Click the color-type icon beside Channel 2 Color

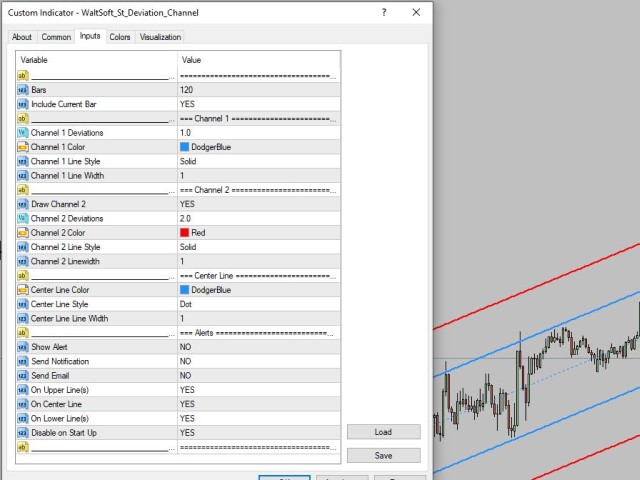(x=23, y=233)
